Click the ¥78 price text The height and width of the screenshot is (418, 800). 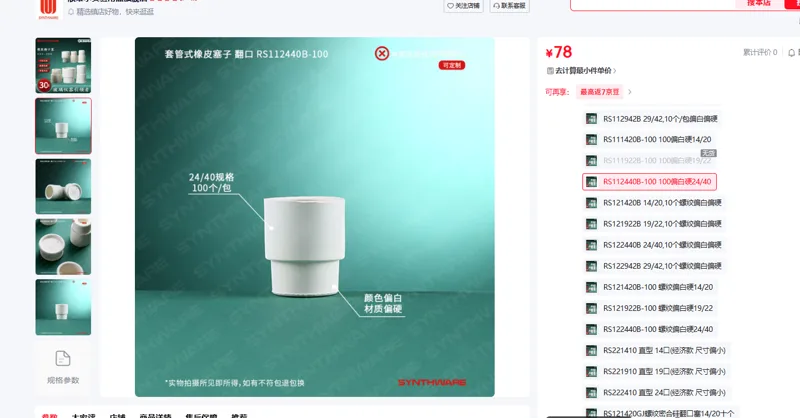[559, 52]
